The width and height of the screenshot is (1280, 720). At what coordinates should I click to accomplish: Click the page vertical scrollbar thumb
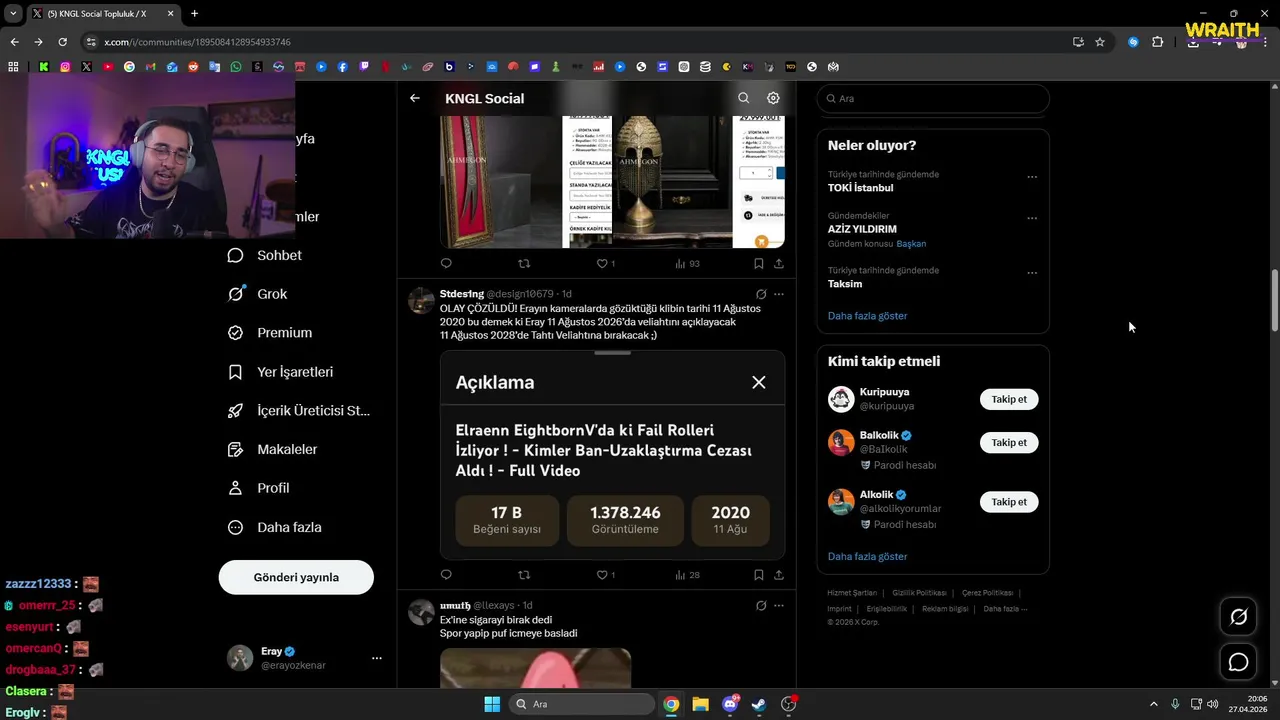1274,300
